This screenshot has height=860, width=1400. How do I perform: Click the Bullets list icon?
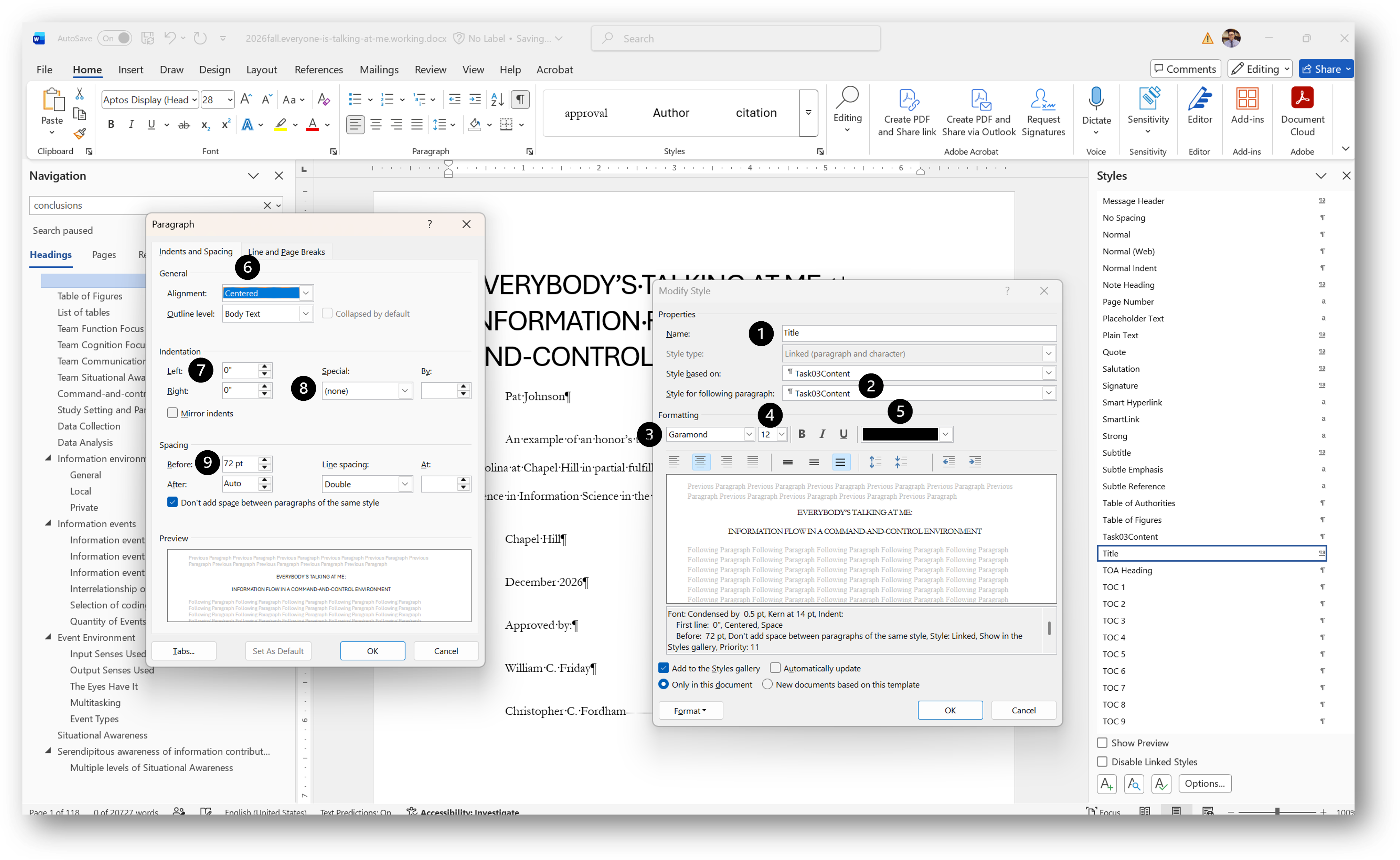click(355, 100)
